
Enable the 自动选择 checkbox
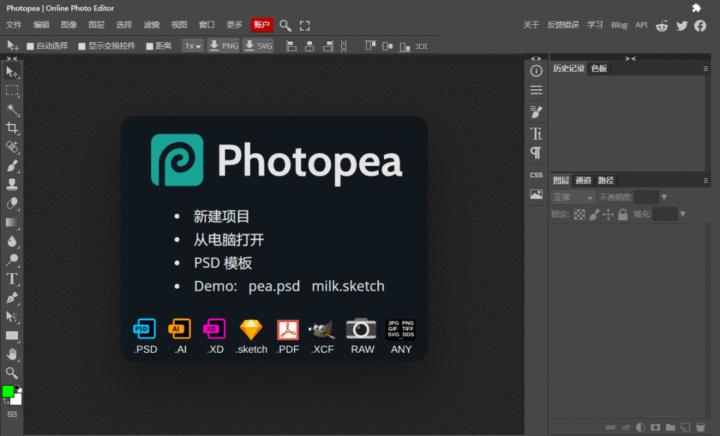30,46
